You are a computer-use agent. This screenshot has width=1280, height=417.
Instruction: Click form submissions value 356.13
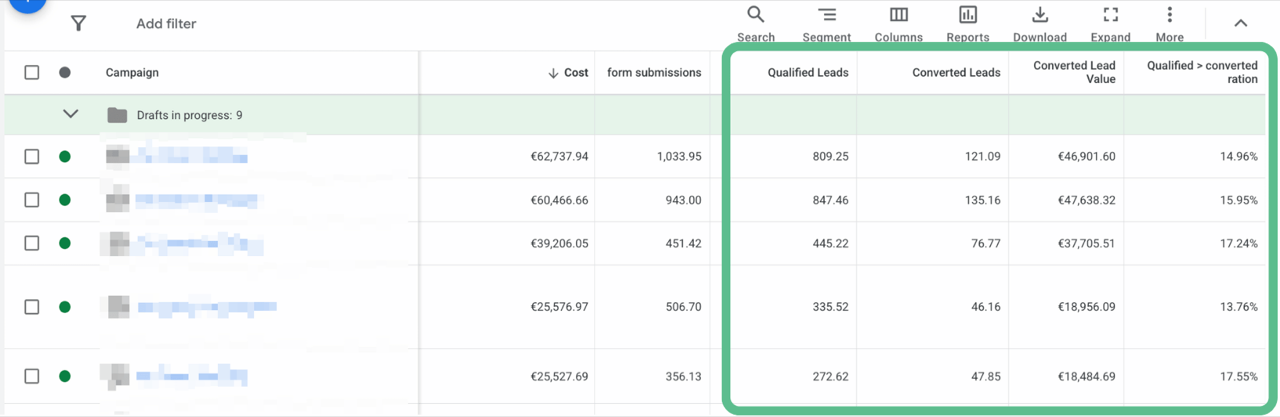click(683, 378)
